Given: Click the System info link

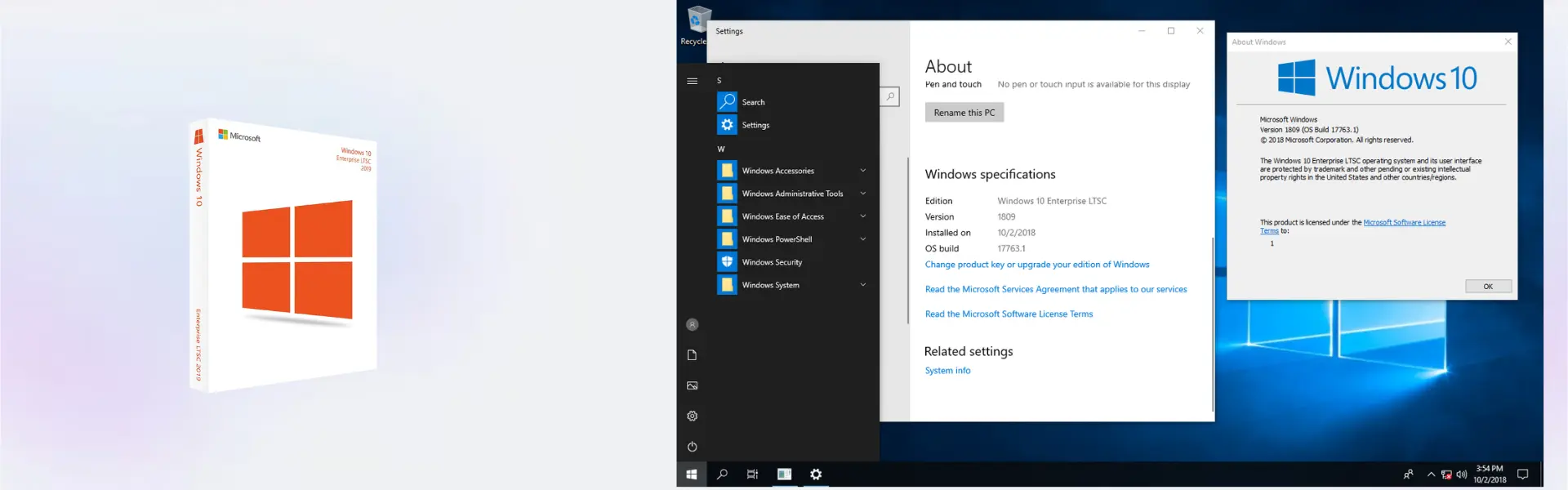Looking at the screenshot, I should (x=947, y=371).
